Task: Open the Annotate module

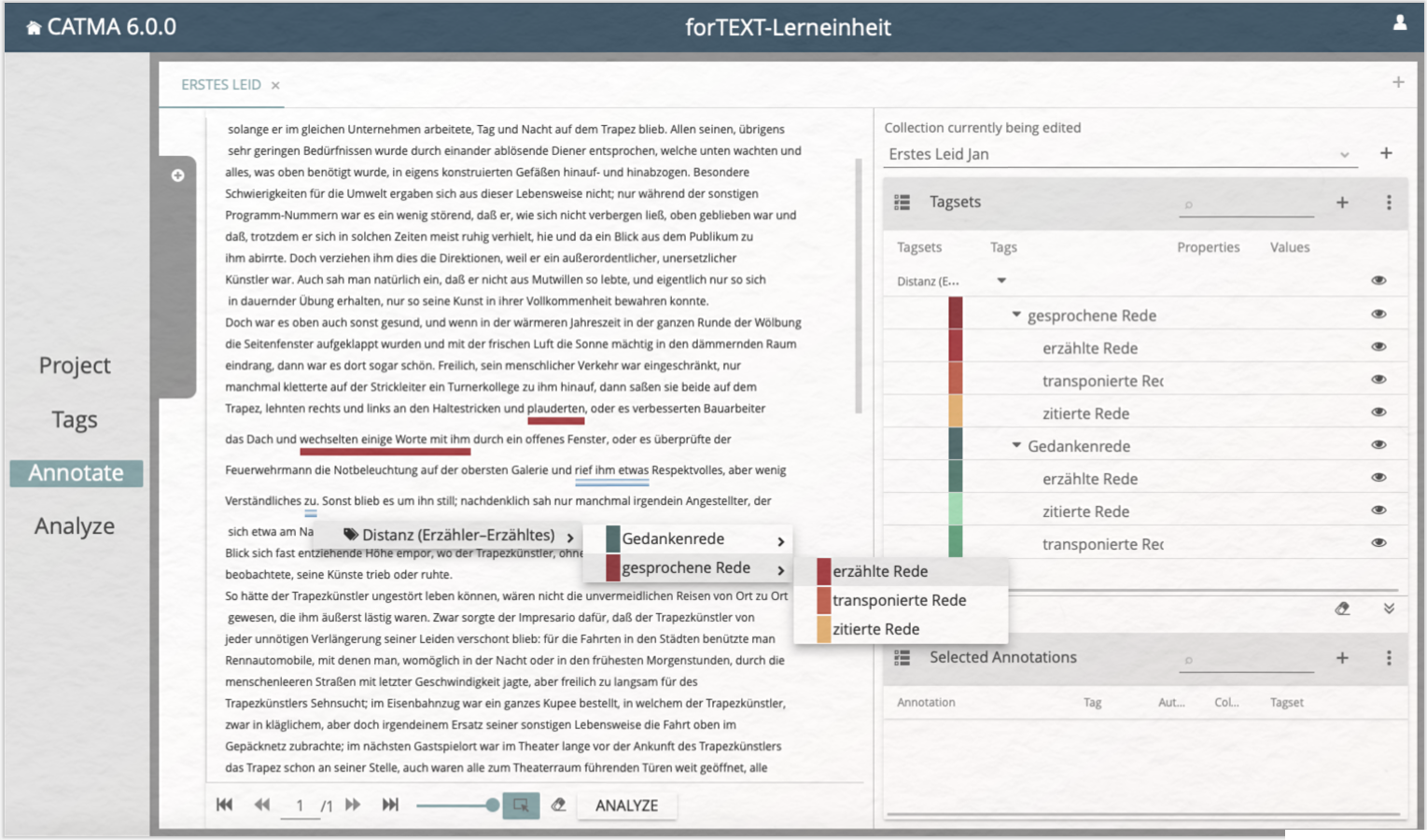Action: point(76,473)
